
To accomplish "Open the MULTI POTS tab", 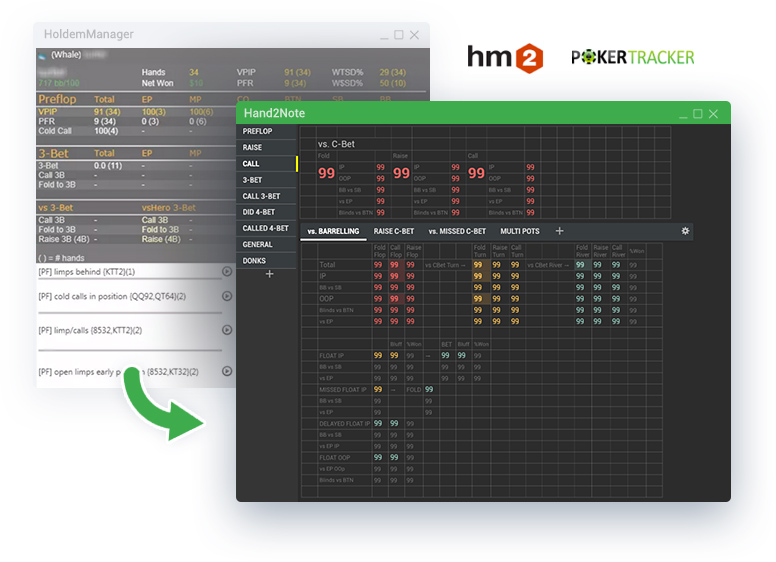I will pyautogui.click(x=520, y=231).
